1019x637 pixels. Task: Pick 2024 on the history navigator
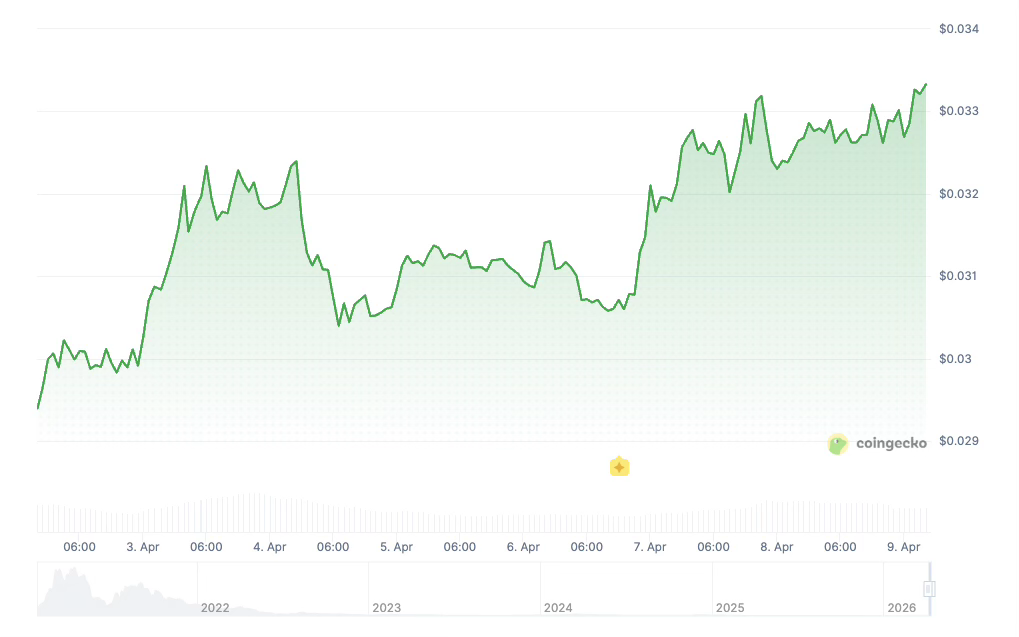[x=558, y=608]
